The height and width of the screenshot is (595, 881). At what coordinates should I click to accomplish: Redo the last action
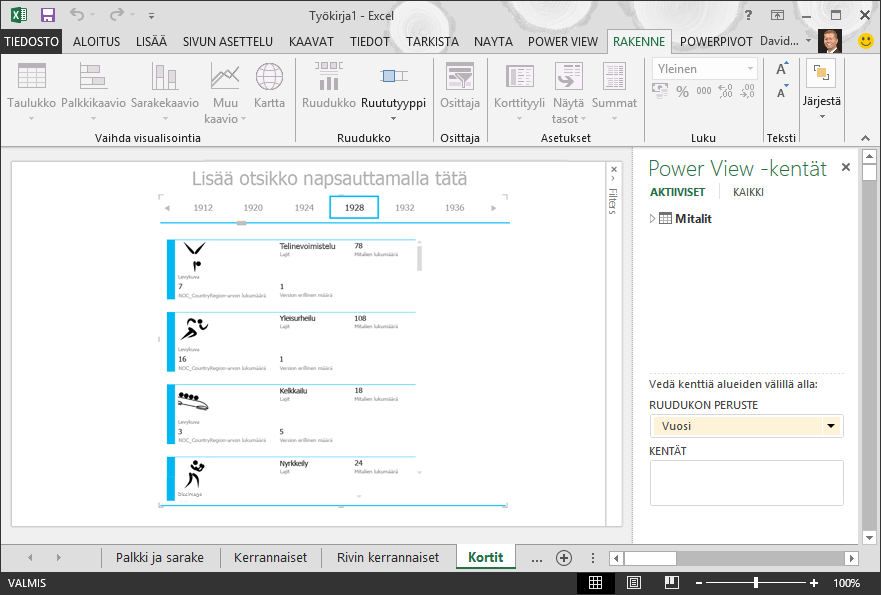point(116,15)
